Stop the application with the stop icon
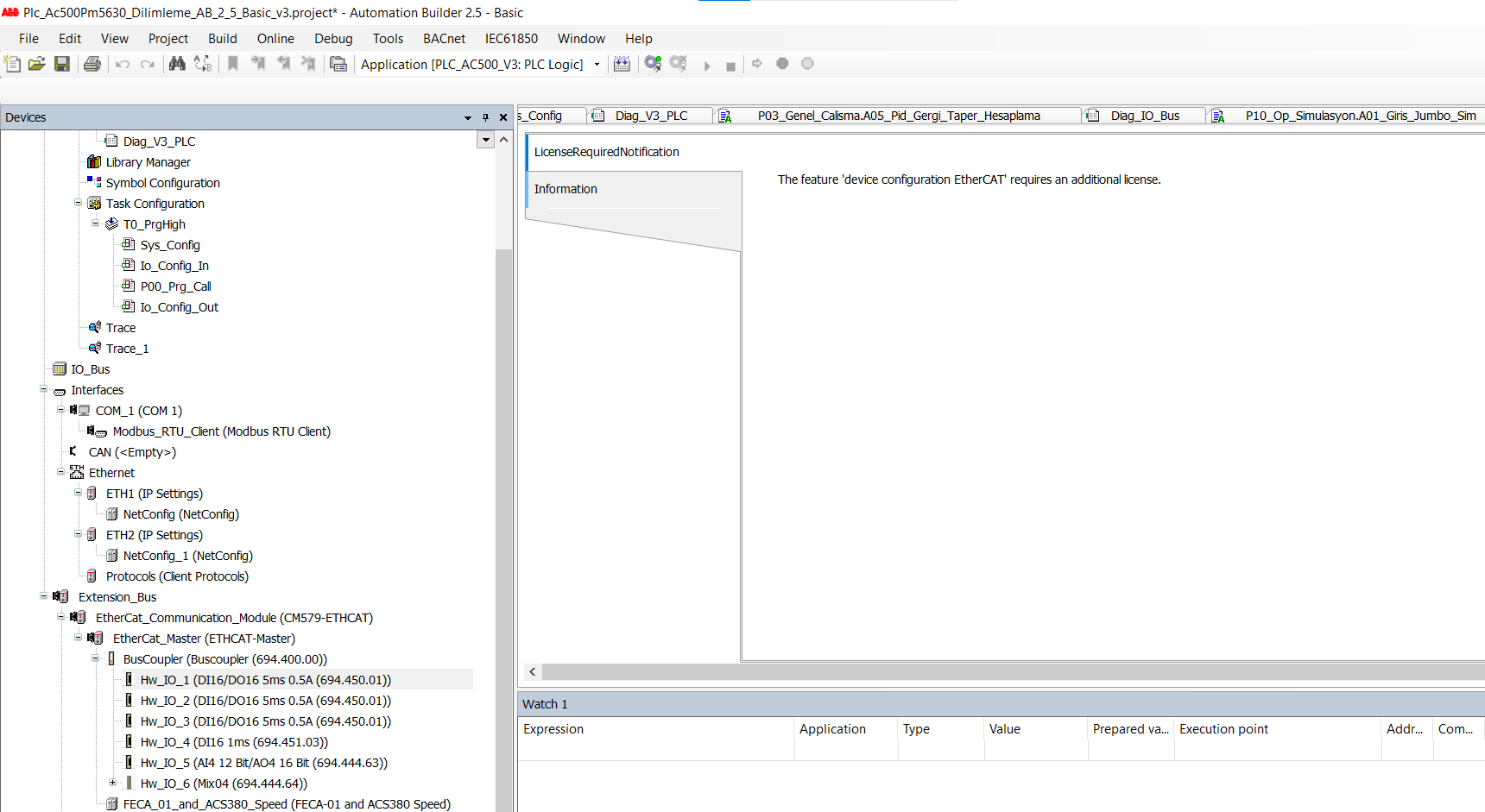This screenshot has height=812, width=1485. 731,66
